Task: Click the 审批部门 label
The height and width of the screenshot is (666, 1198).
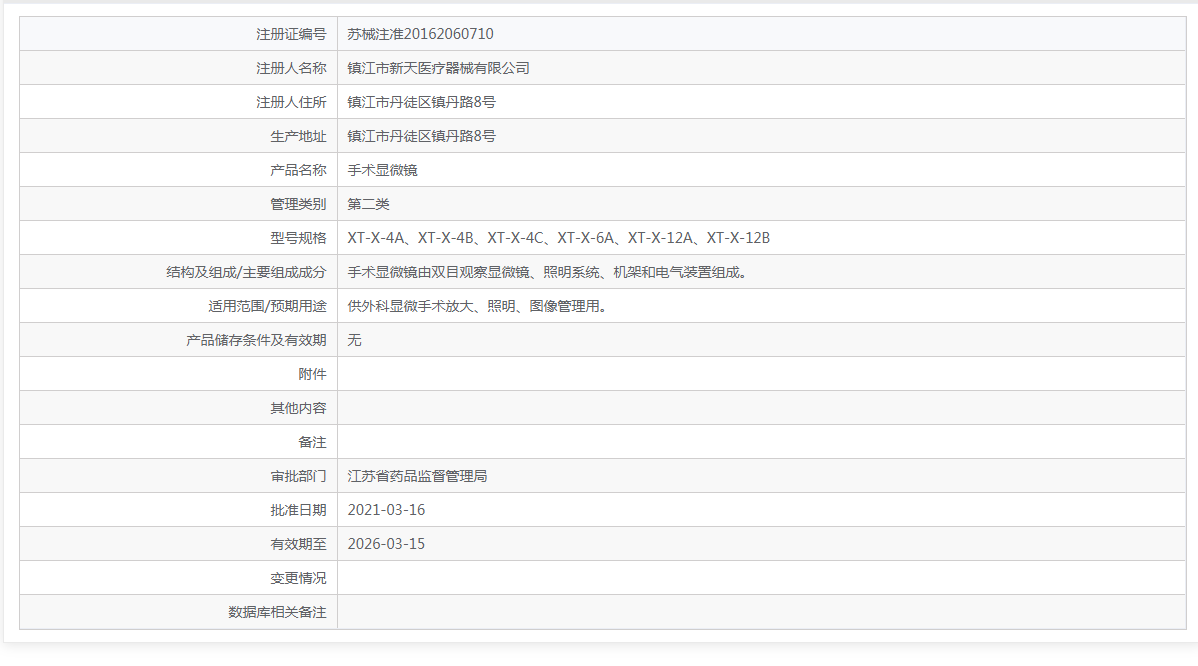Action: tap(298, 476)
